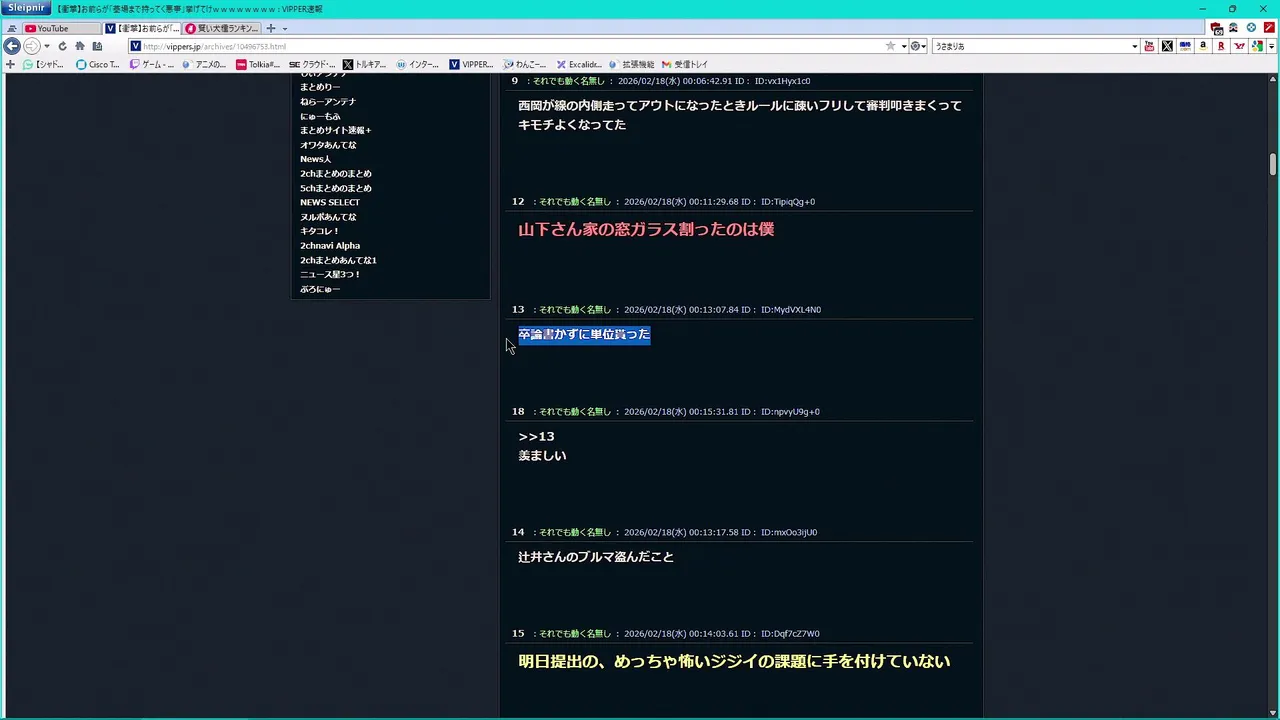Click the vertical scrollbar thumb
Viewport: 1280px width, 720px height.
click(1273, 164)
